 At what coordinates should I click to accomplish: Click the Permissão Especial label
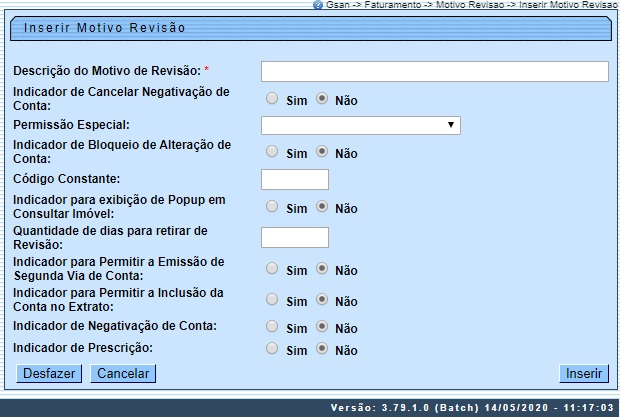coord(72,125)
